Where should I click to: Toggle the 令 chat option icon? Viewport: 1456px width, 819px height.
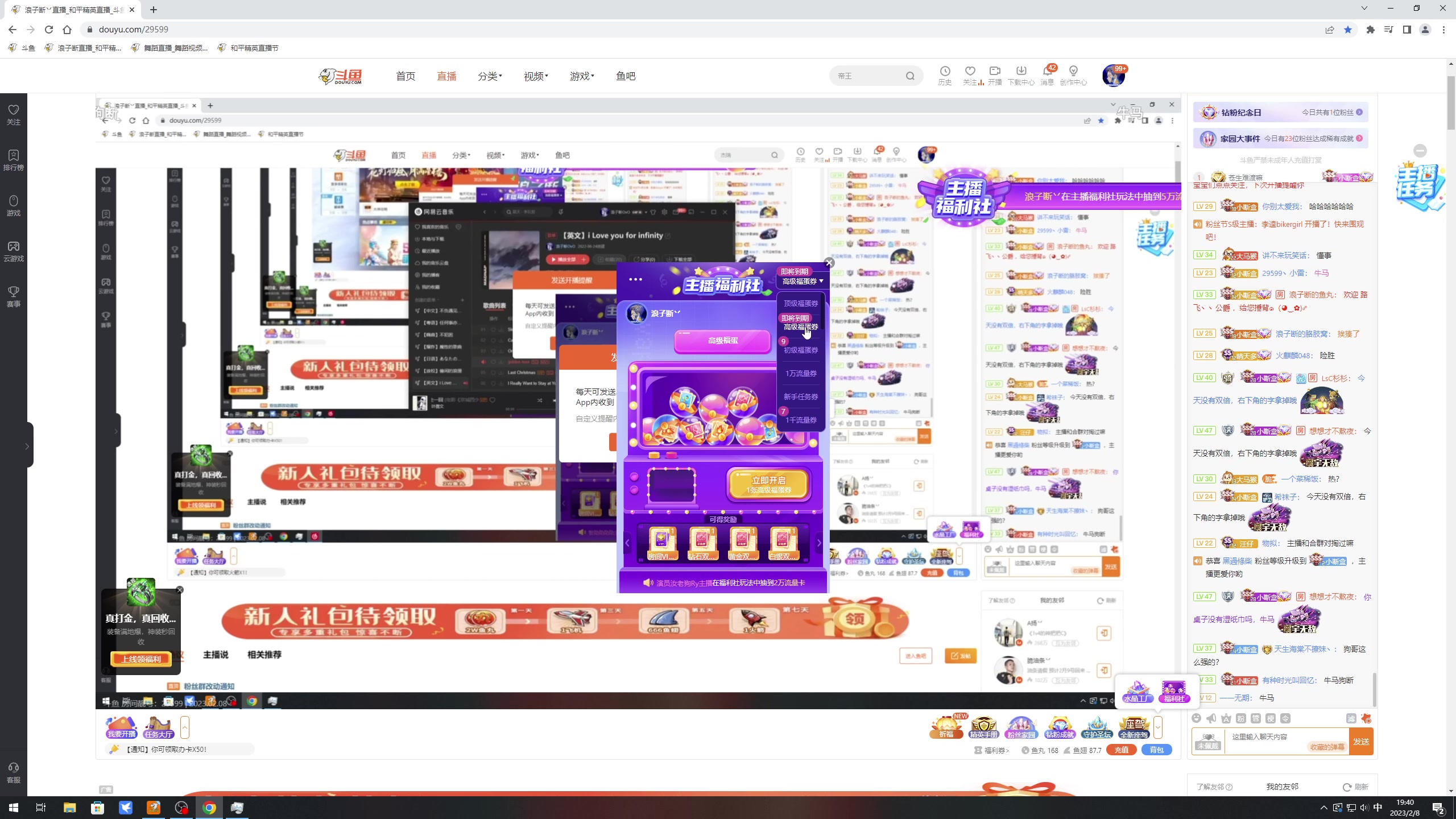pyautogui.click(x=1285, y=718)
